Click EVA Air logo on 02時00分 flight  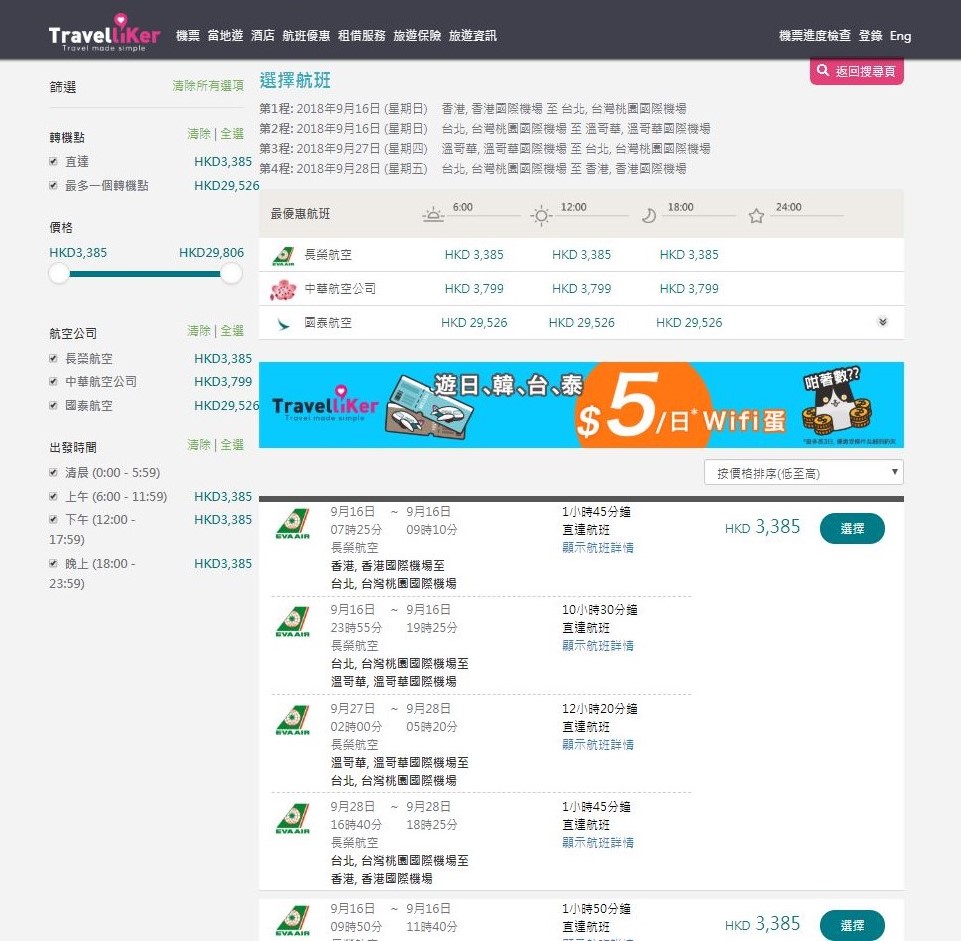coord(293,722)
